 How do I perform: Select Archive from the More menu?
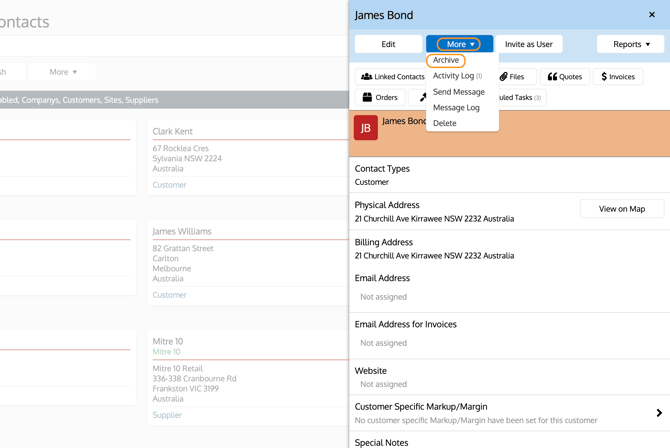tap(446, 60)
